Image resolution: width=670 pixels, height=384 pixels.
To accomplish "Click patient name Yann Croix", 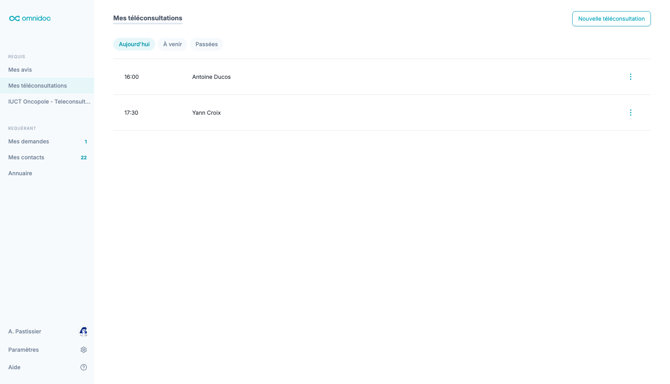I will click(x=206, y=113).
